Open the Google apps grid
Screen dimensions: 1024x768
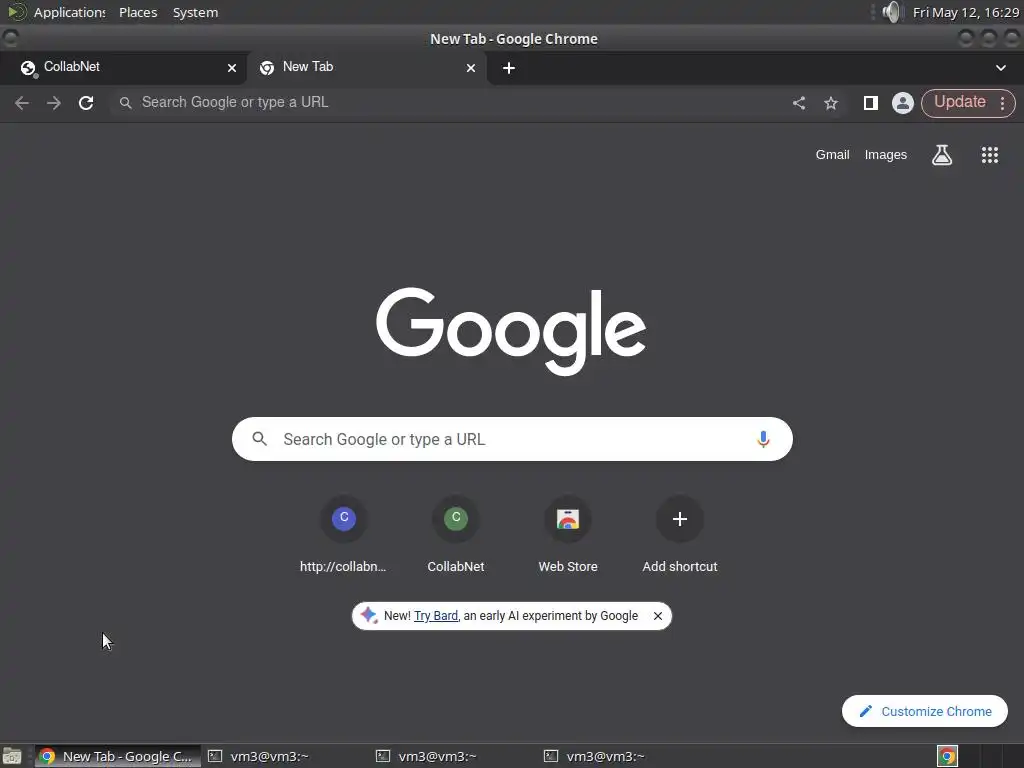tap(989, 155)
